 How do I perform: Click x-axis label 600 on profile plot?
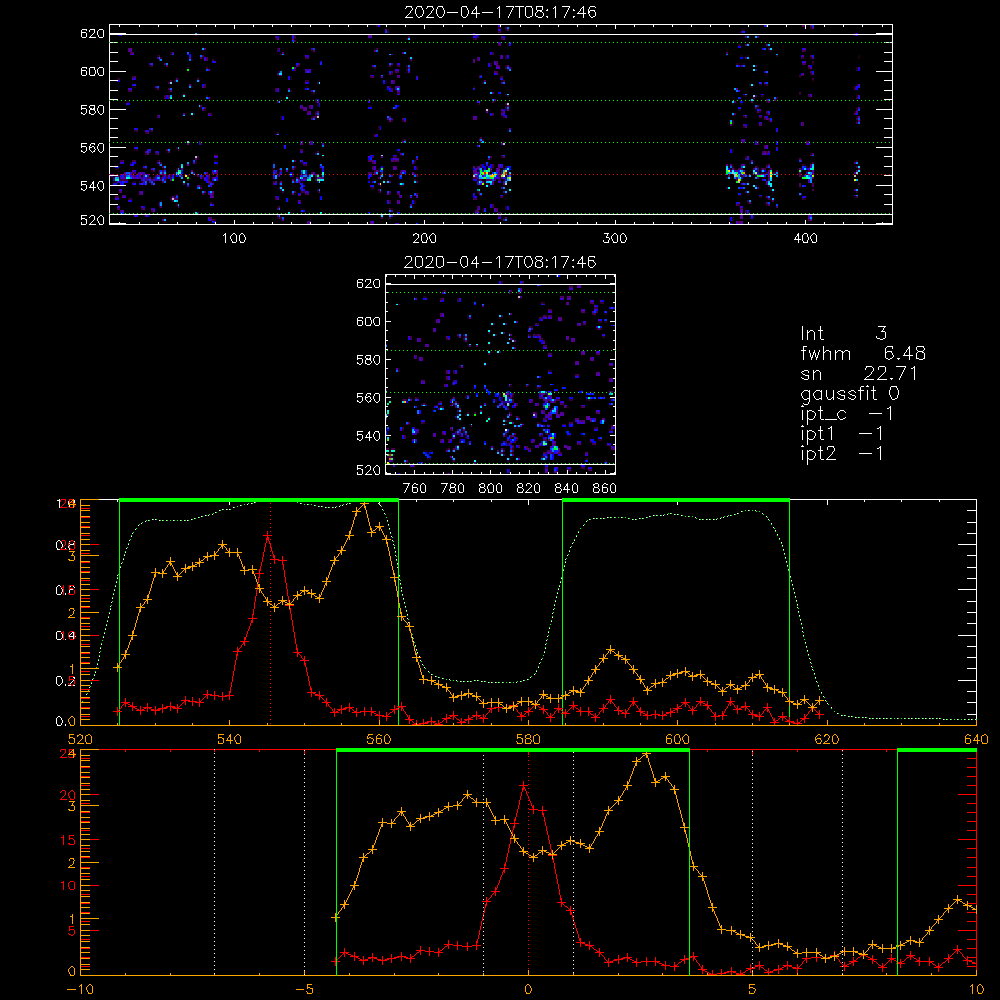tap(677, 739)
